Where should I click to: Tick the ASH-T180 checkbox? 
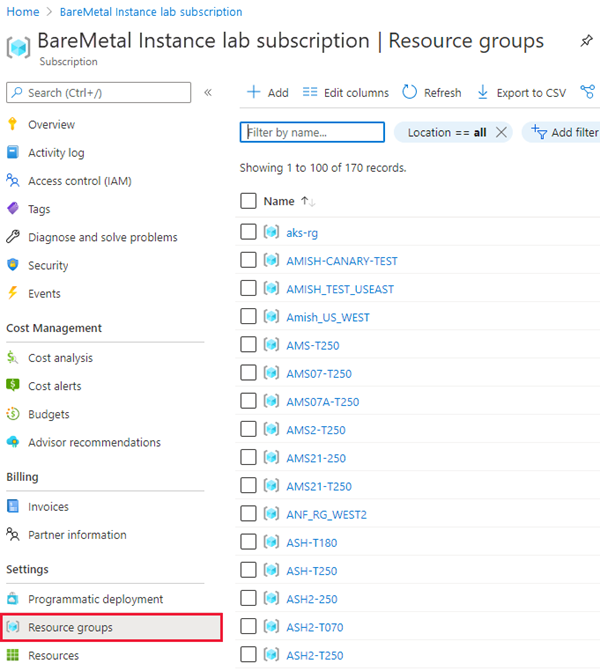248,542
